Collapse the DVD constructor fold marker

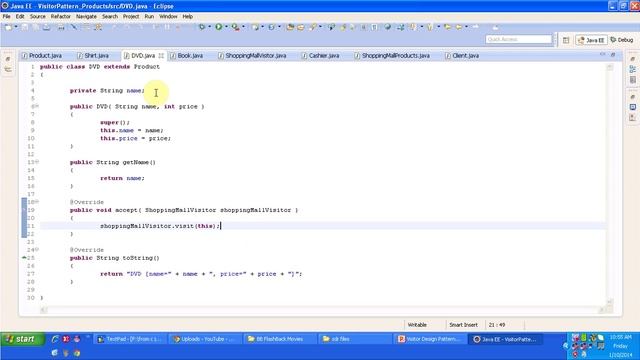pyautogui.click(x=37, y=106)
